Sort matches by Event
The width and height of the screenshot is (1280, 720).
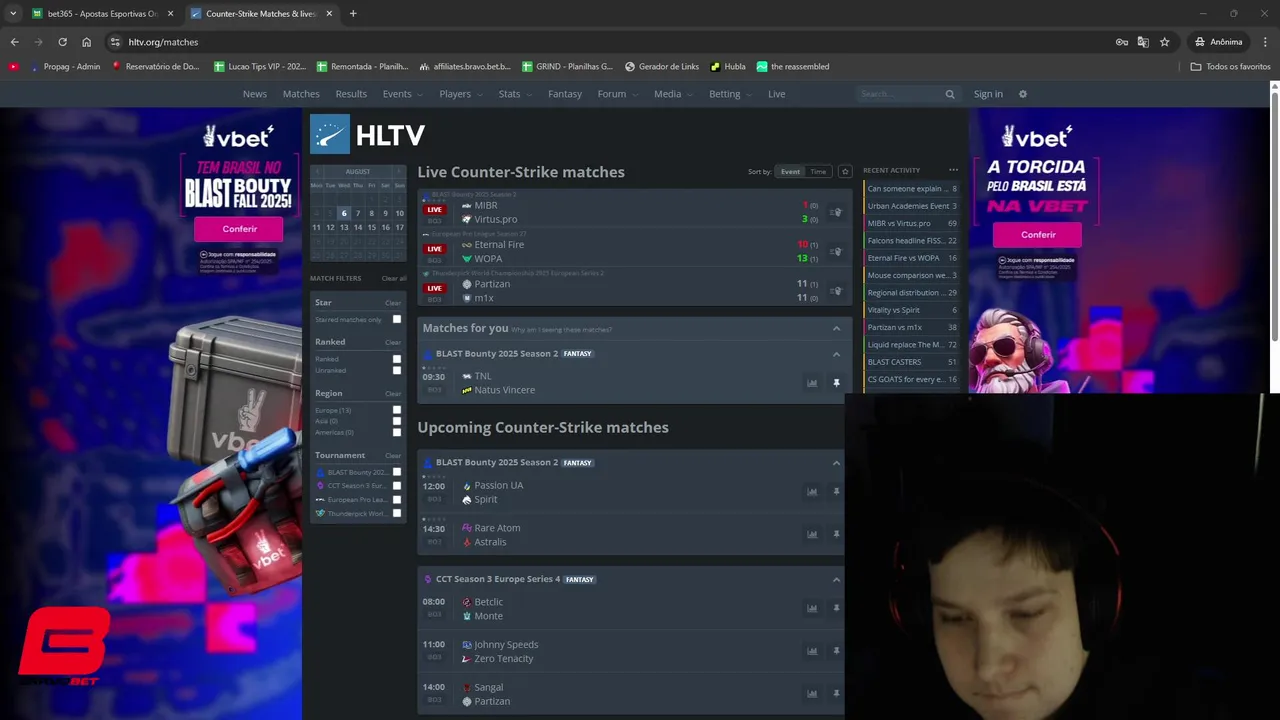[x=790, y=172]
